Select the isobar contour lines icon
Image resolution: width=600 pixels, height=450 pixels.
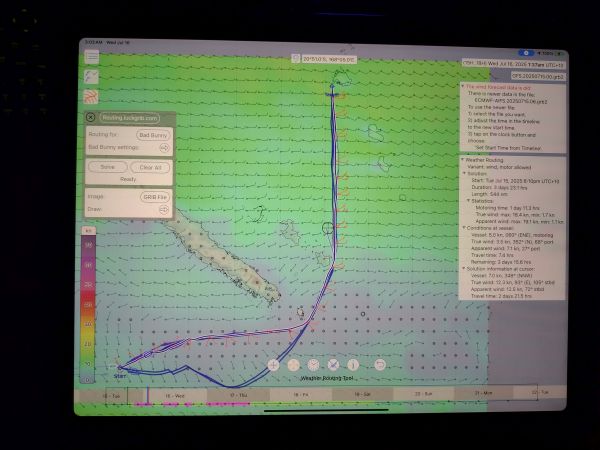click(x=92, y=97)
